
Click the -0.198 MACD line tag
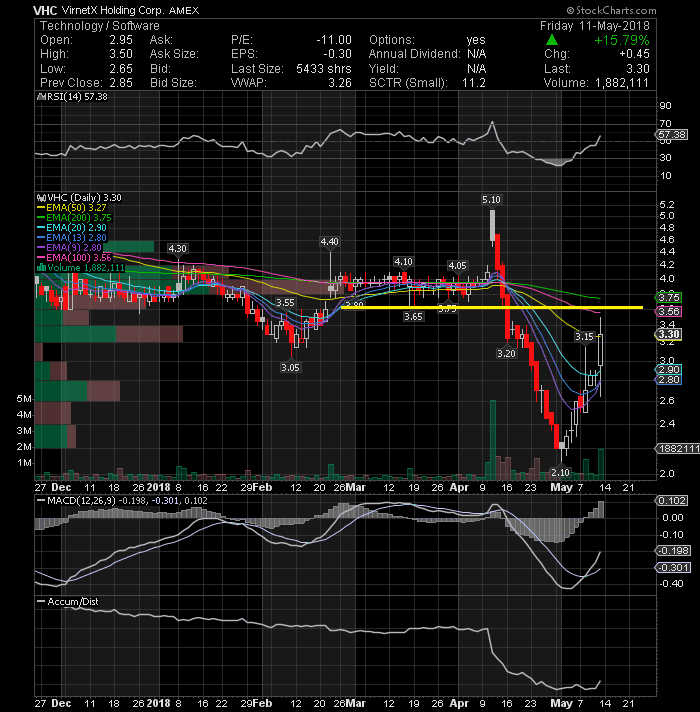point(673,551)
